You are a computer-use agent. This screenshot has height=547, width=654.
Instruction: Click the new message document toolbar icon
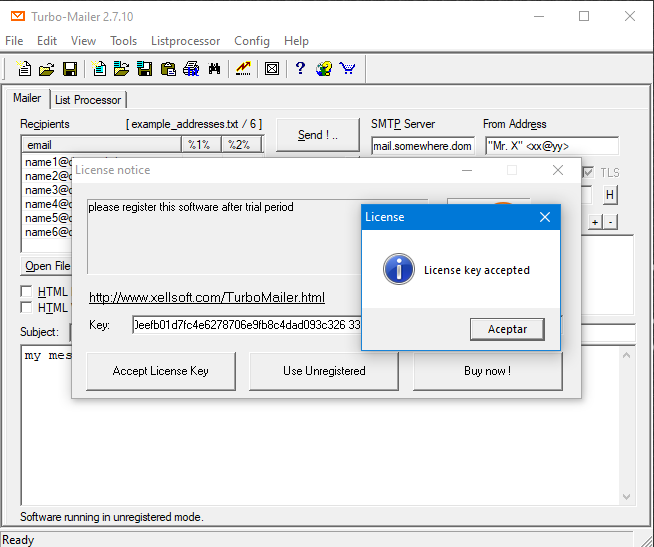[24, 68]
